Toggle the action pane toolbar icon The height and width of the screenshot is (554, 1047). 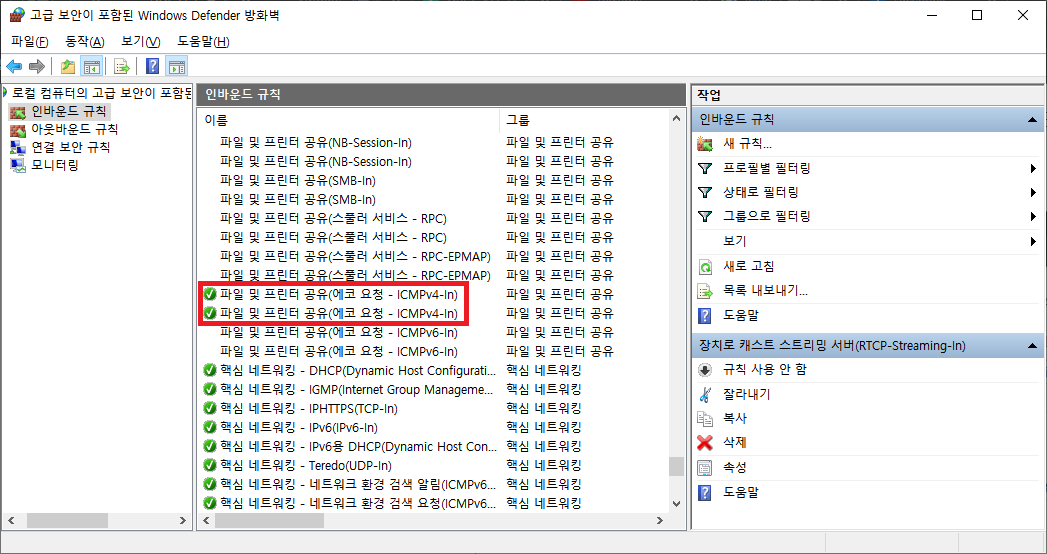(x=177, y=66)
